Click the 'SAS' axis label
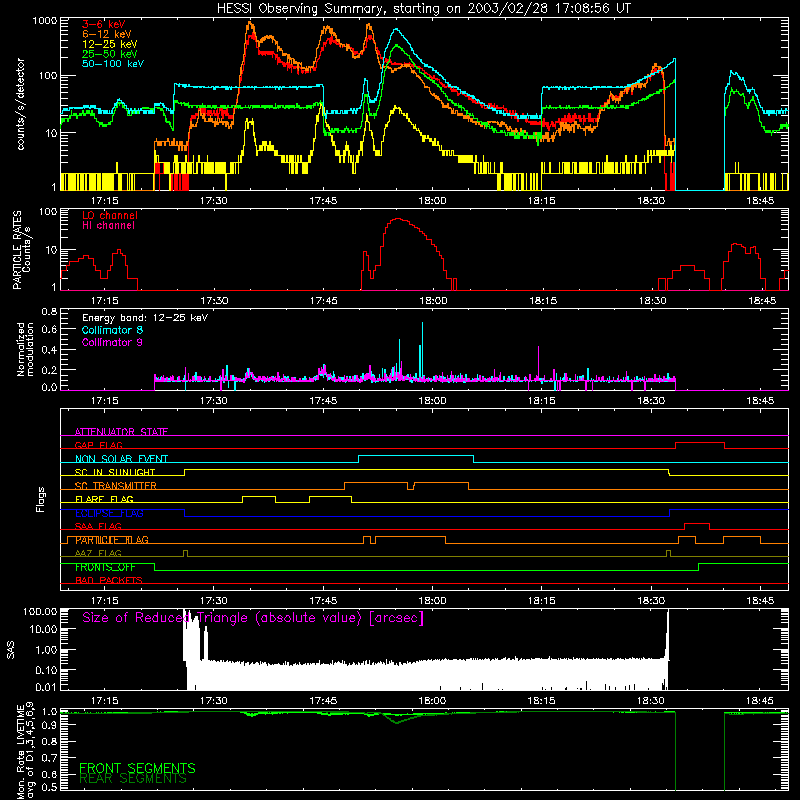The image size is (800, 800). click(11, 650)
